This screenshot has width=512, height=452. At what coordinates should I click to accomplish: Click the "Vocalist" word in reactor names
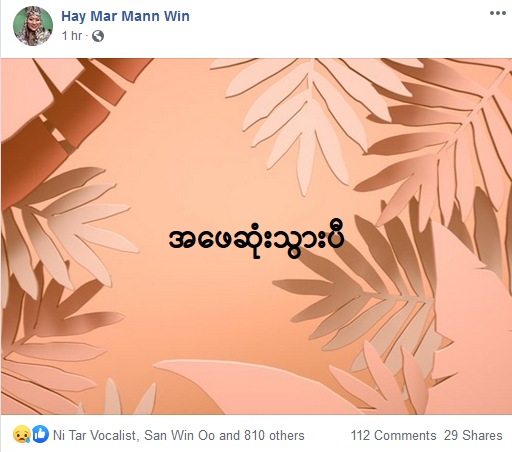tap(113, 435)
